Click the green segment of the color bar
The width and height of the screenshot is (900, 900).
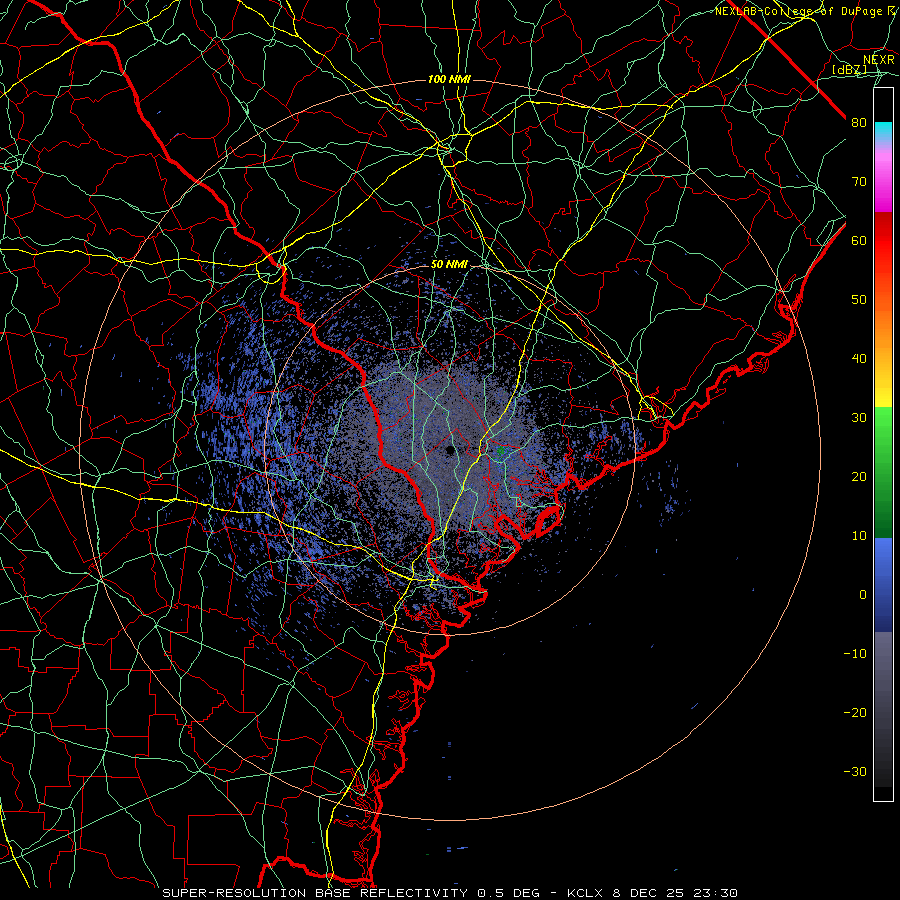883,472
